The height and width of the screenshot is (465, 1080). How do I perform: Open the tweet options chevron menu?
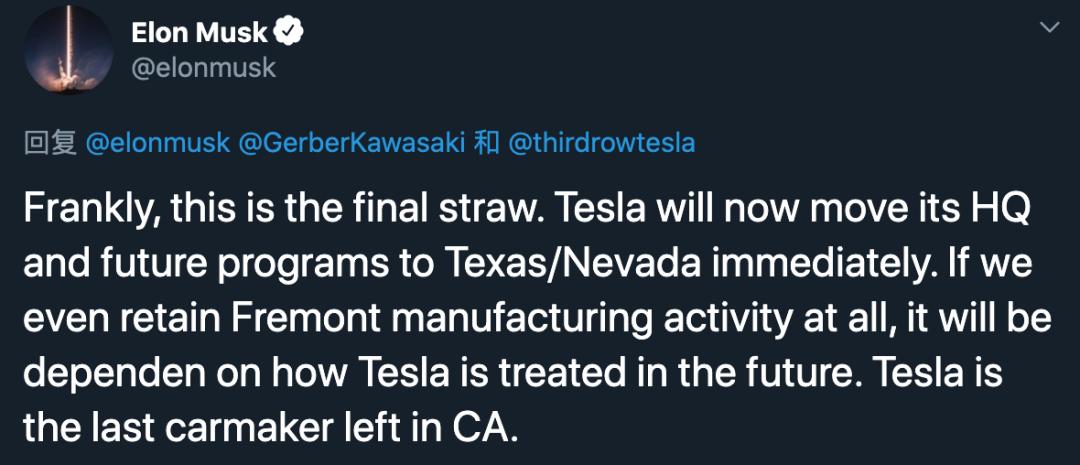tap(1050, 28)
